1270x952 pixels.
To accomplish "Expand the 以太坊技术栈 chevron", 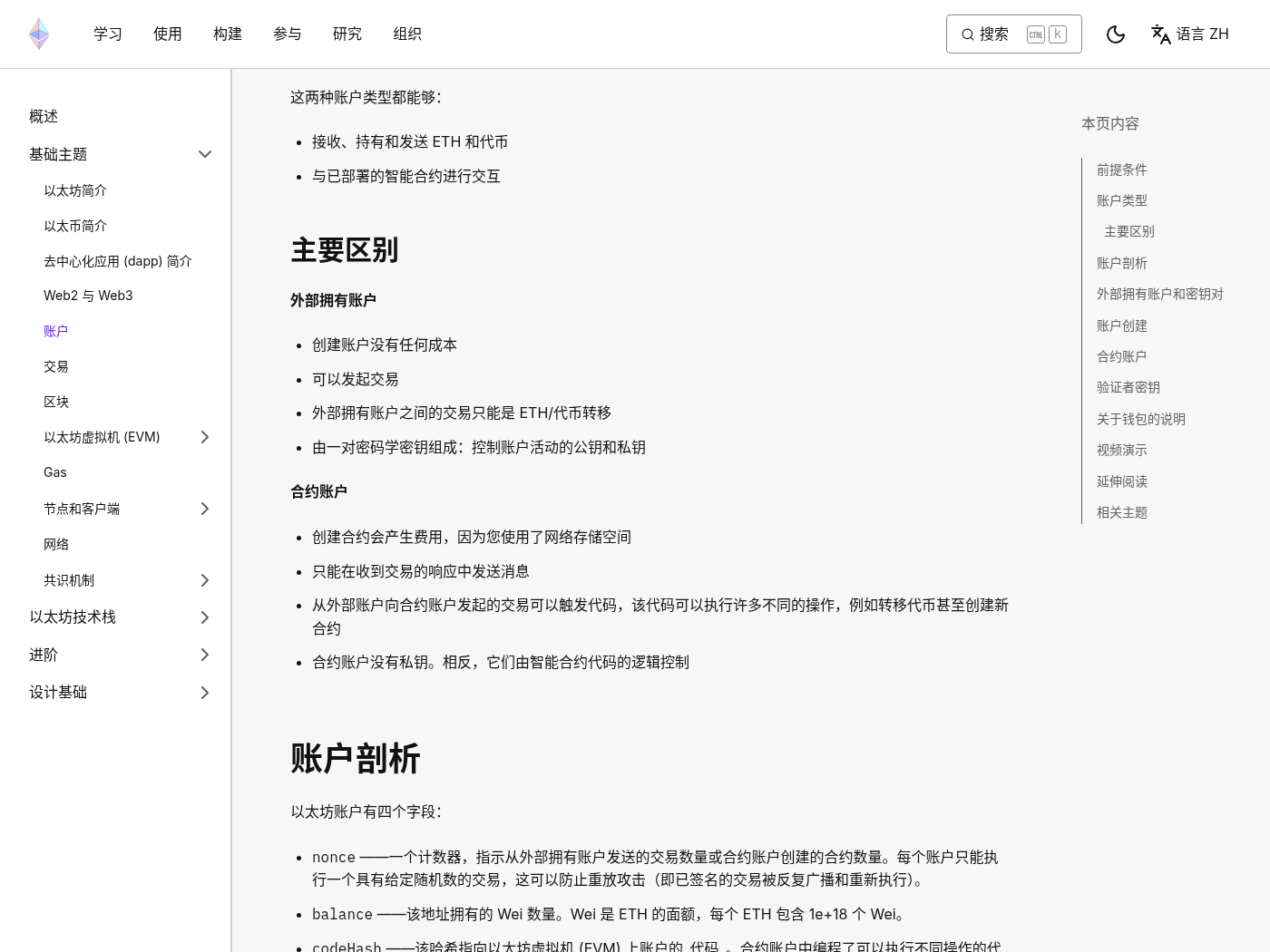I will click(x=205, y=617).
